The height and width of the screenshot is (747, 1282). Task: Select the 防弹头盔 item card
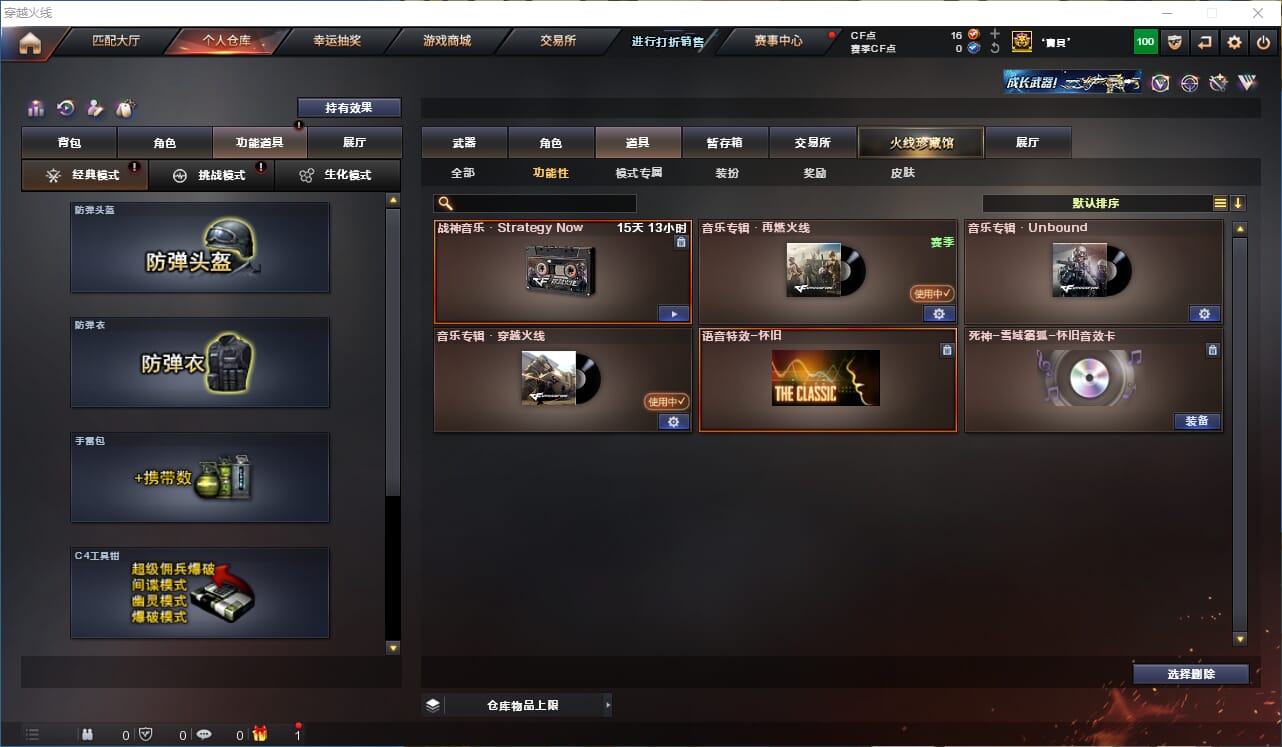point(200,248)
